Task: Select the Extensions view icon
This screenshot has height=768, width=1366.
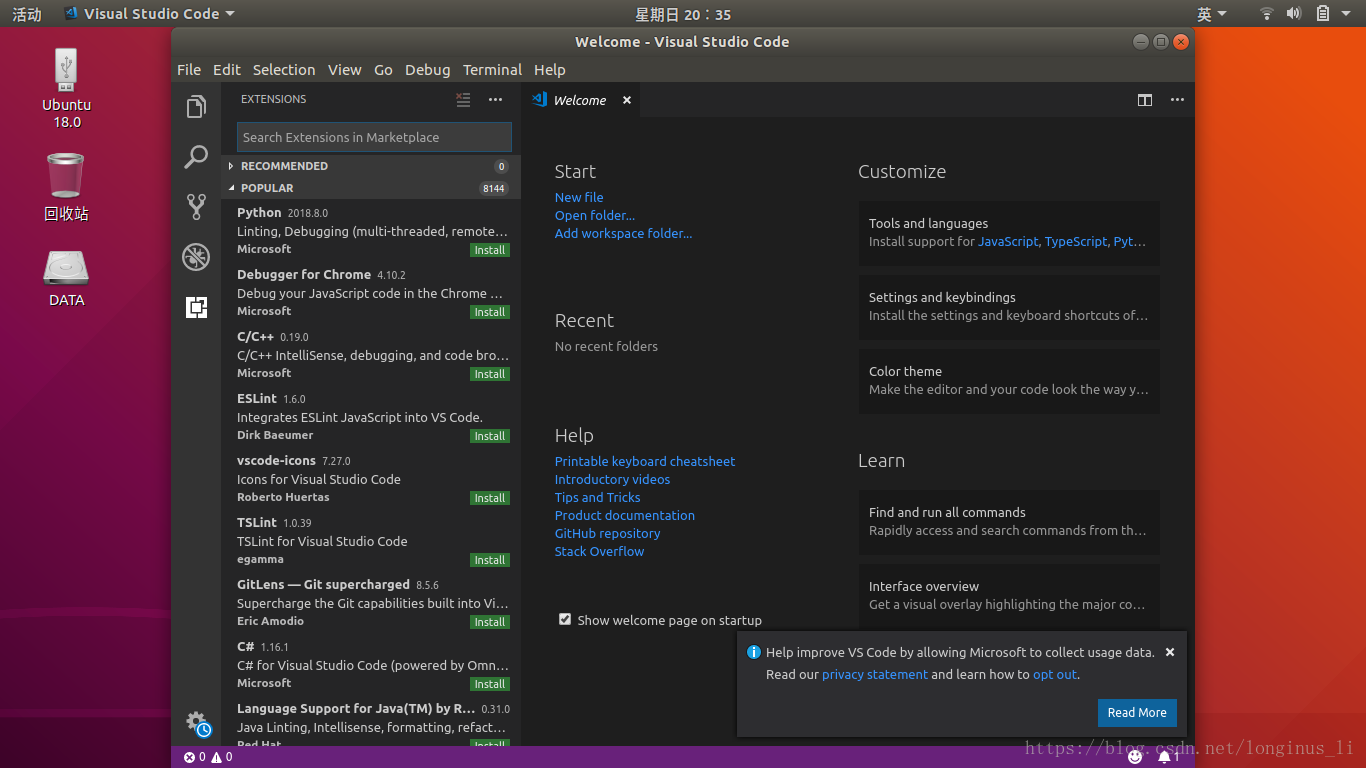Action: point(196,307)
